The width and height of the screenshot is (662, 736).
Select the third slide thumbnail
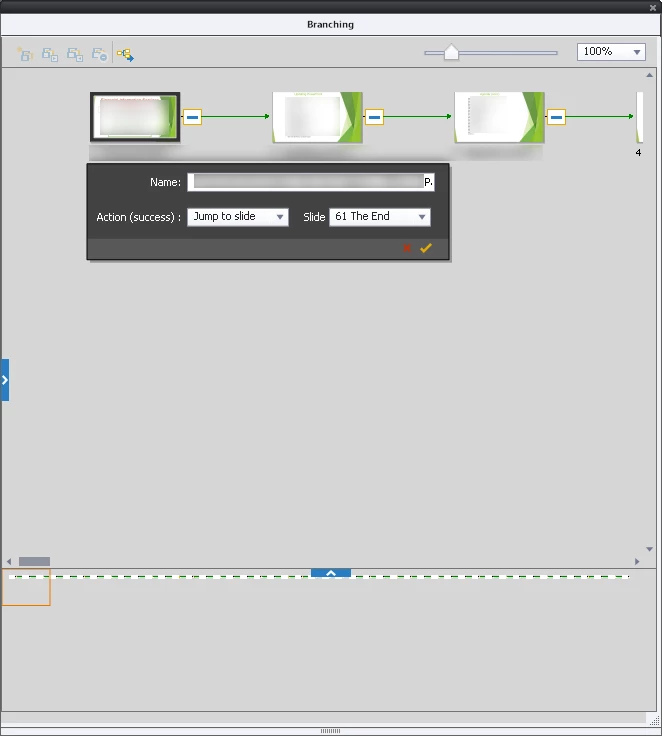[x=500, y=117]
